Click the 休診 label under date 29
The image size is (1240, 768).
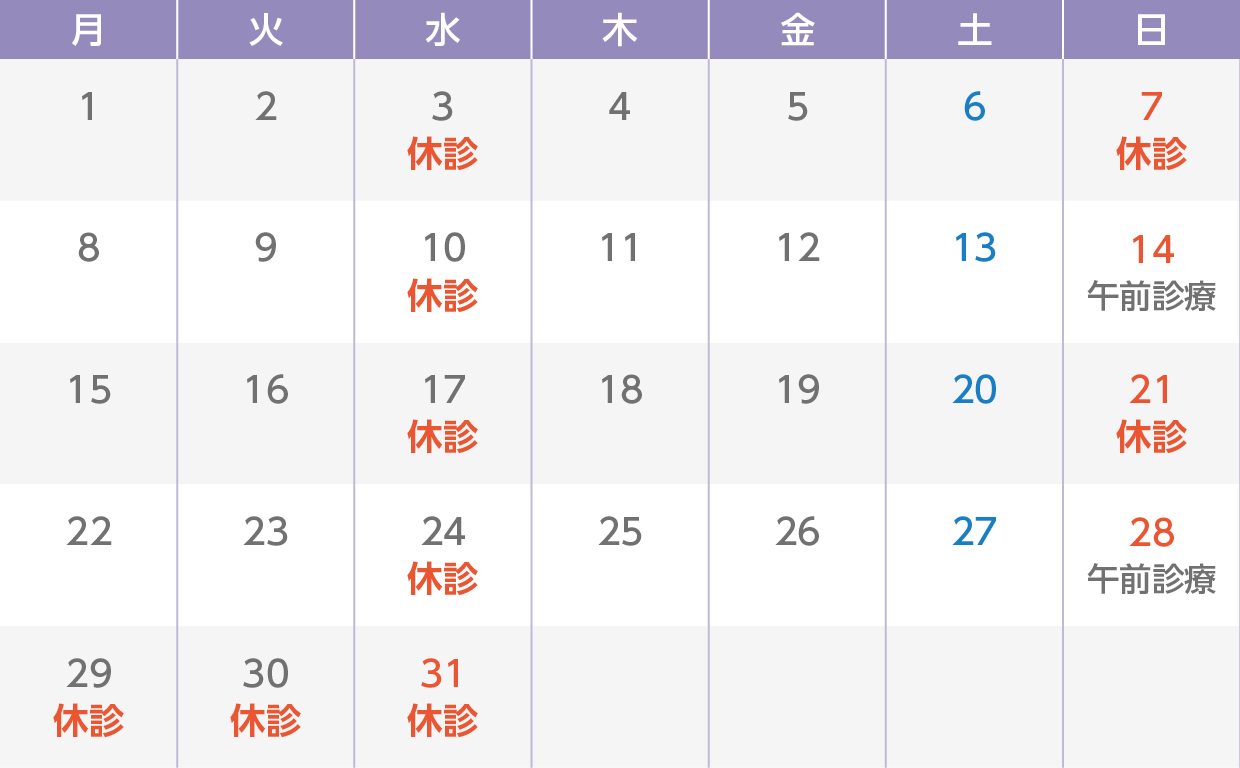tap(88, 721)
